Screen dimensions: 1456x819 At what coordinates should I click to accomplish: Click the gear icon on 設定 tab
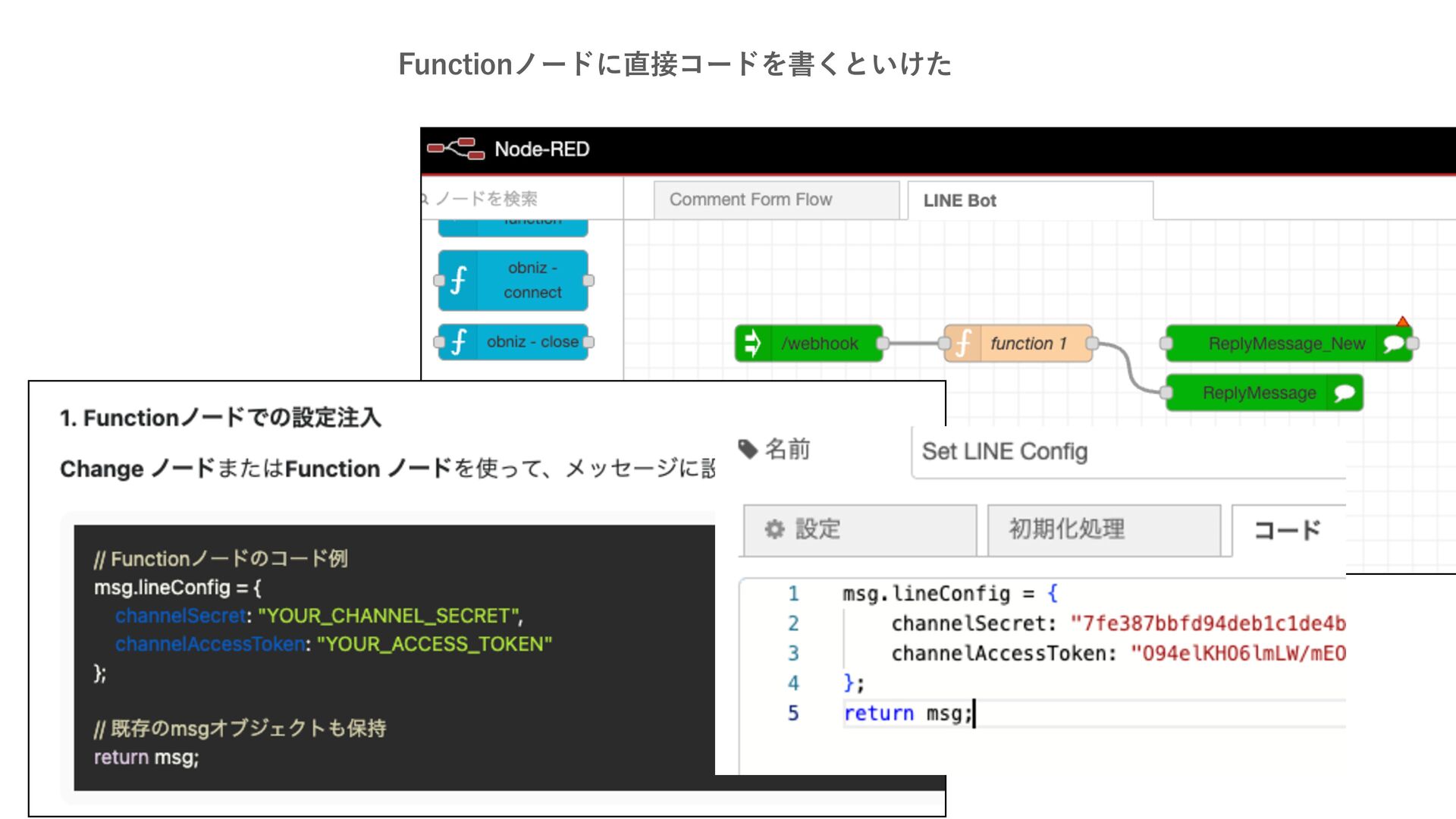(774, 529)
